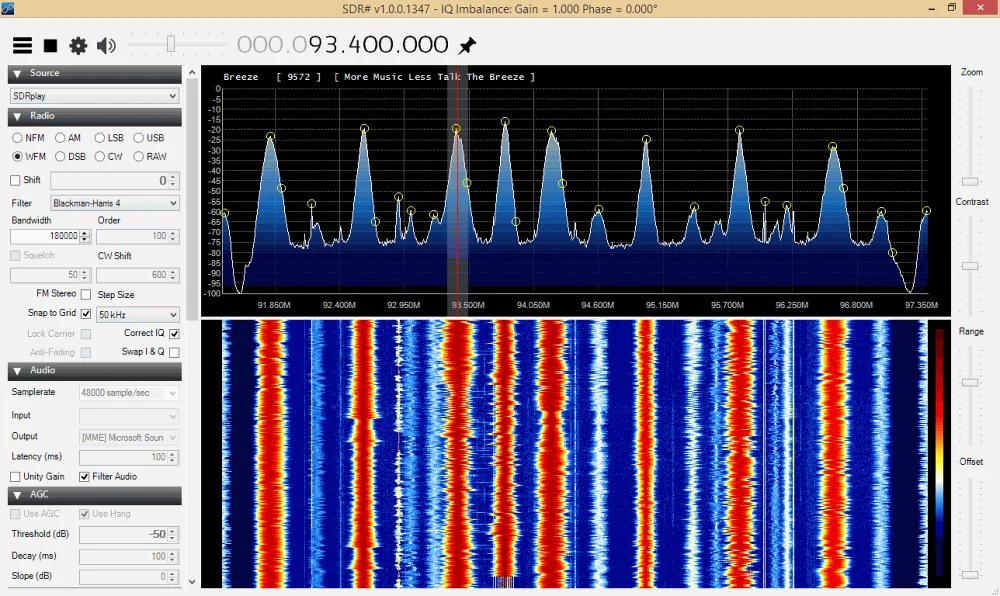Click the red tuning line in spectrum
The height and width of the screenshot is (596, 1000).
click(457, 191)
